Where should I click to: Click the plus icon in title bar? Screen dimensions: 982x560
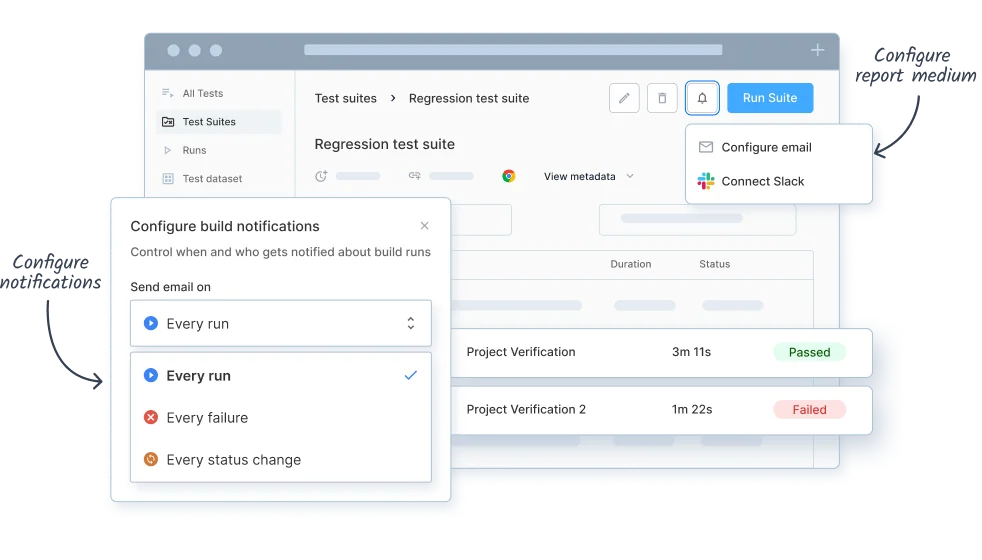817,50
